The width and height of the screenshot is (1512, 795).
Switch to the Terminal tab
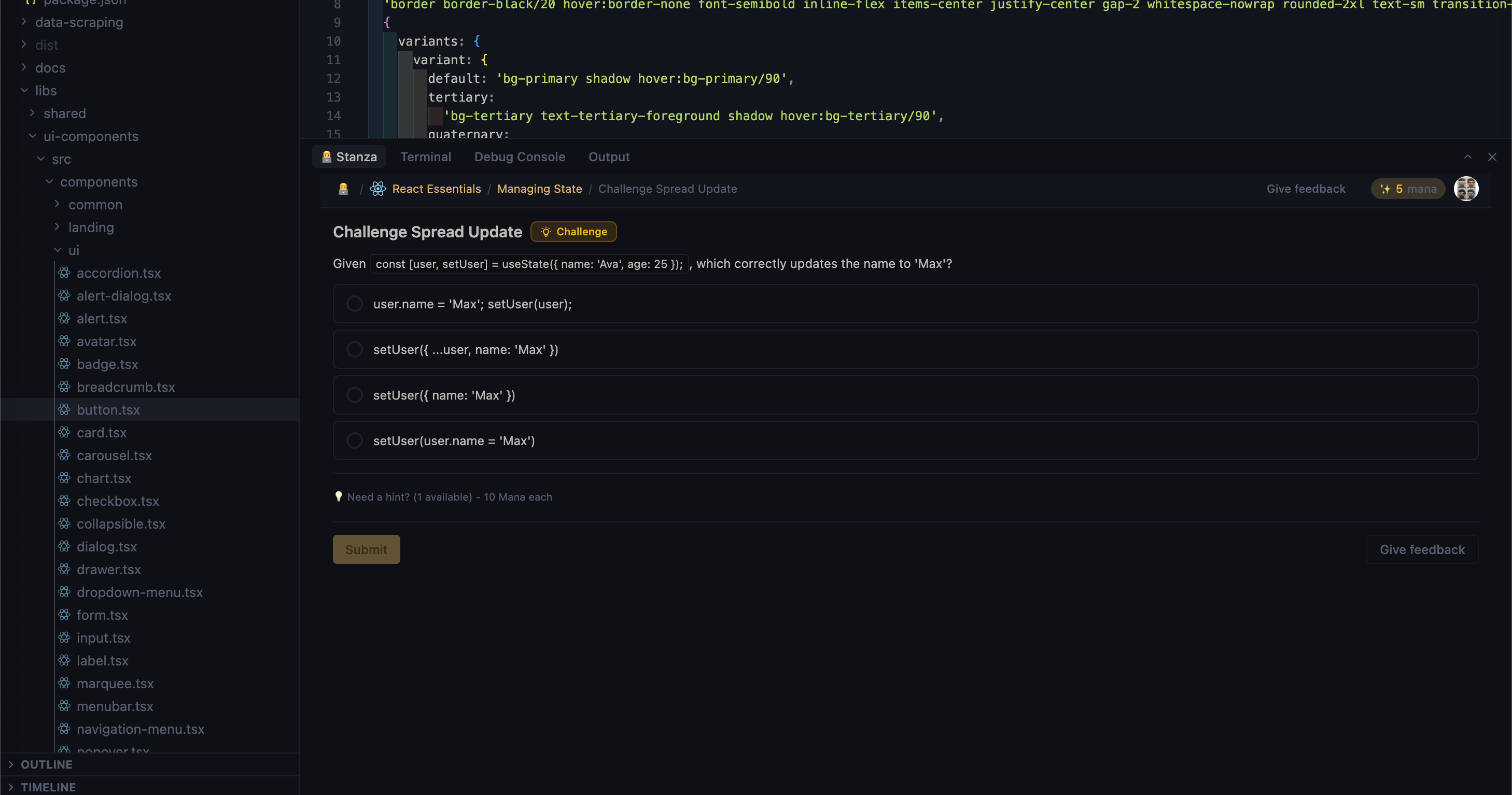426,157
